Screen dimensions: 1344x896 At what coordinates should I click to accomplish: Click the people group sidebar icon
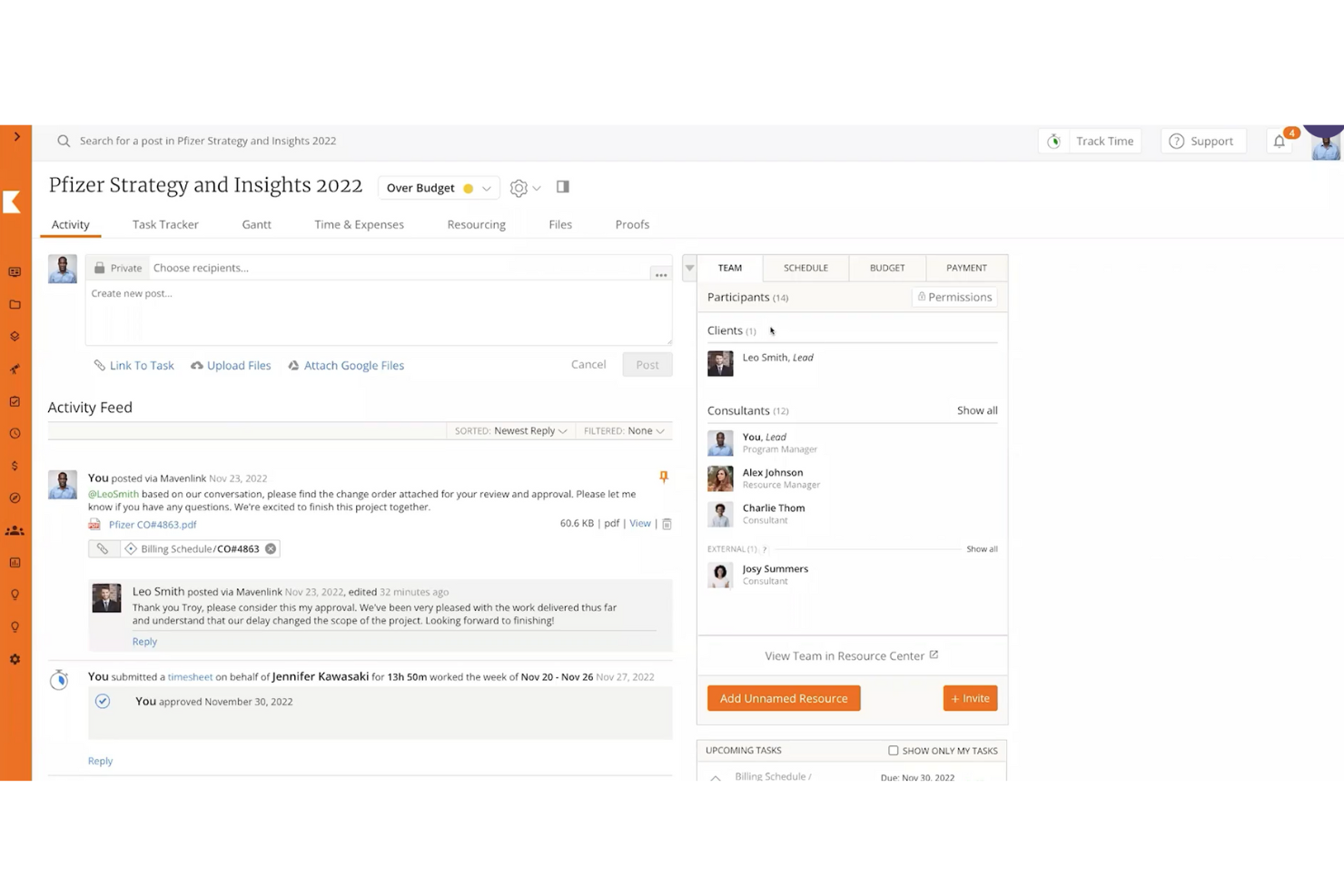[15, 530]
